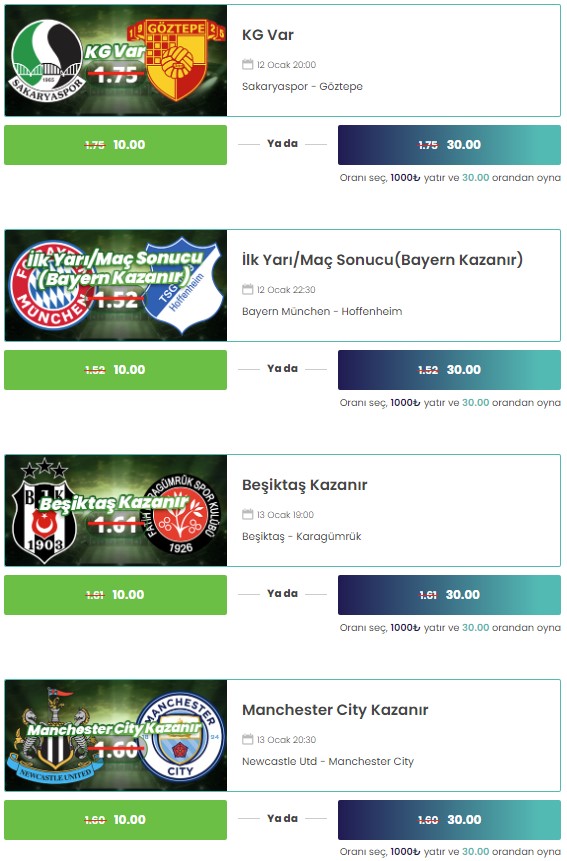This screenshot has height=861, width=567.
Task: Click calendar icon beside 12 Ocak 20:00
Action: tap(248, 64)
